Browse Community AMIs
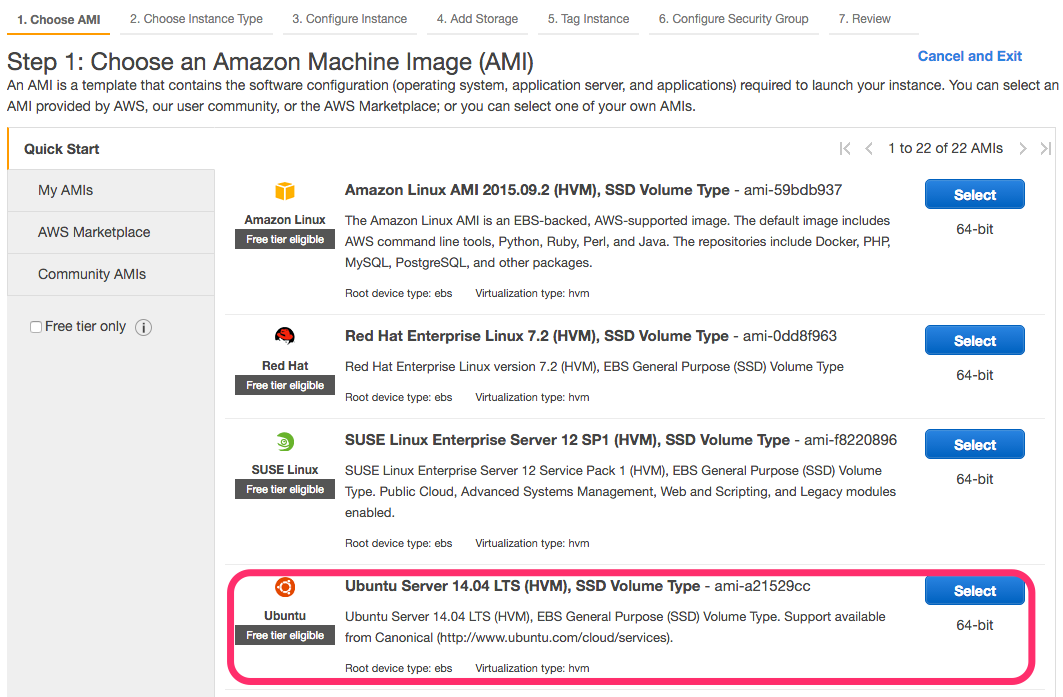The height and width of the screenshot is (697, 1063). pyautogui.click(x=112, y=275)
